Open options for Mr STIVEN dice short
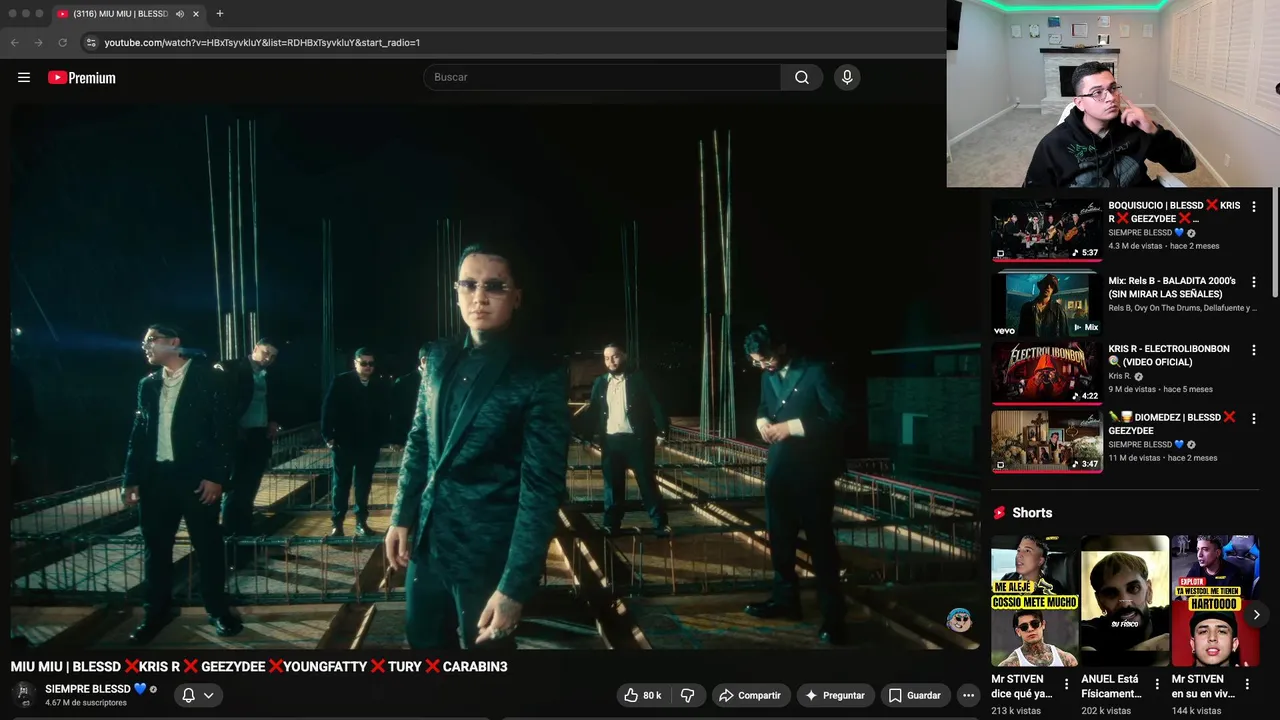The height and width of the screenshot is (720, 1280). pyautogui.click(x=1066, y=685)
